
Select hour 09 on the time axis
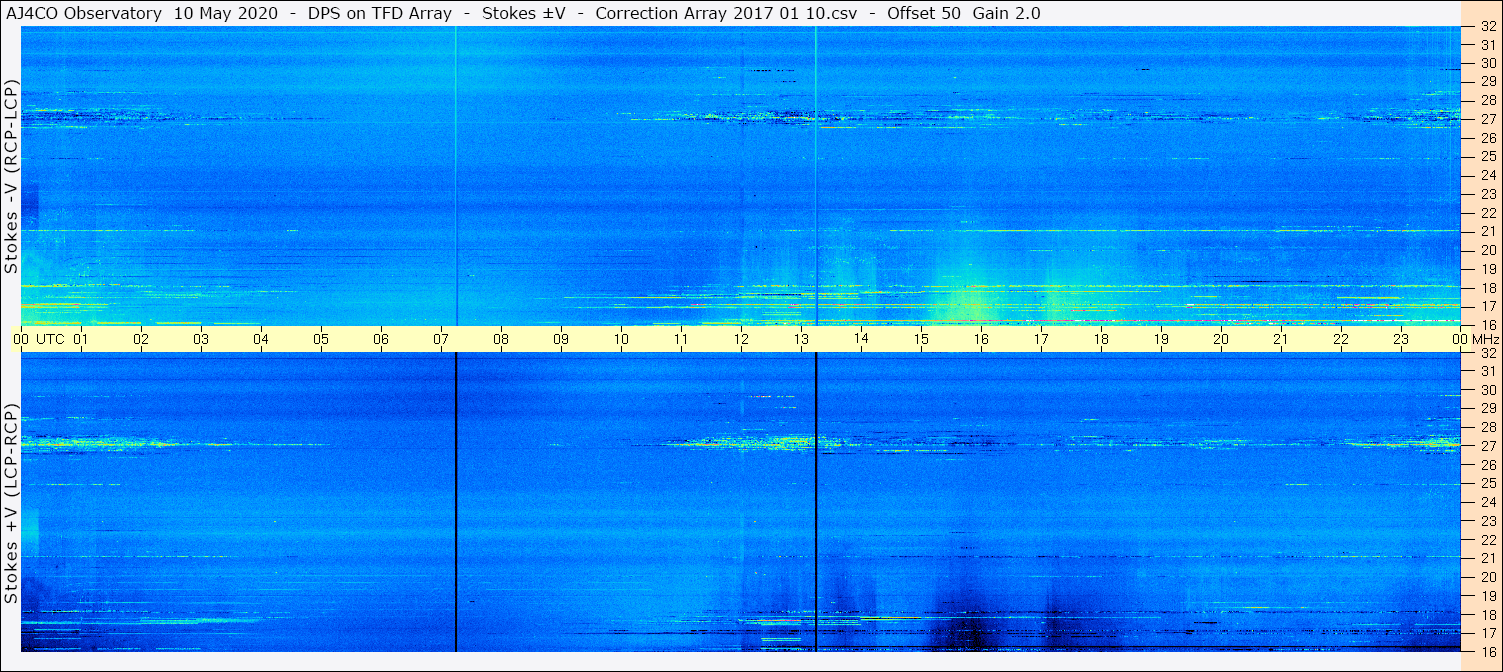pyautogui.click(x=561, y=339)
